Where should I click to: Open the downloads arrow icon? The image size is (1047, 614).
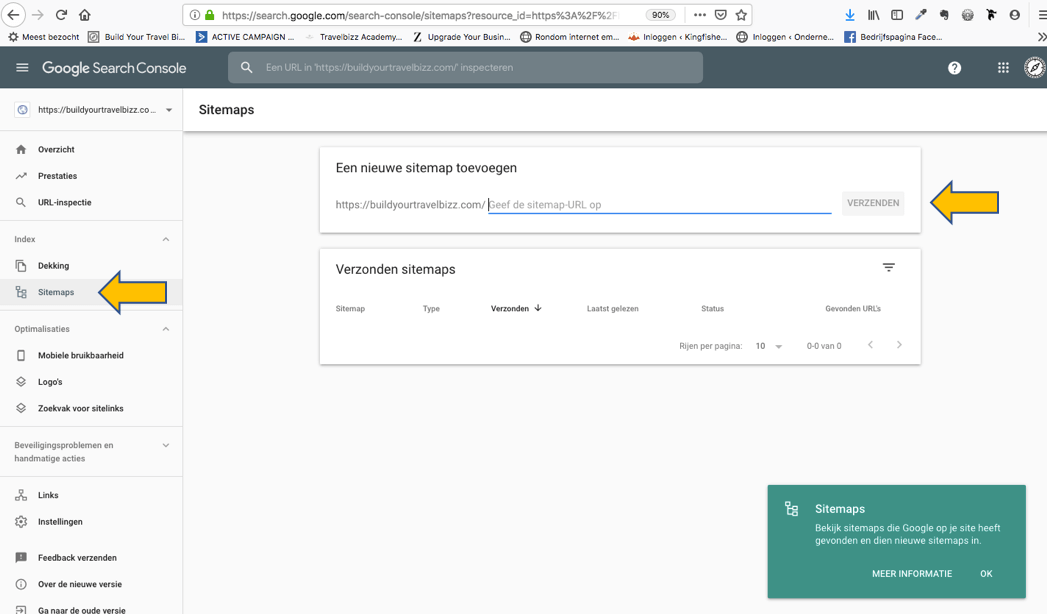(849, 15)
